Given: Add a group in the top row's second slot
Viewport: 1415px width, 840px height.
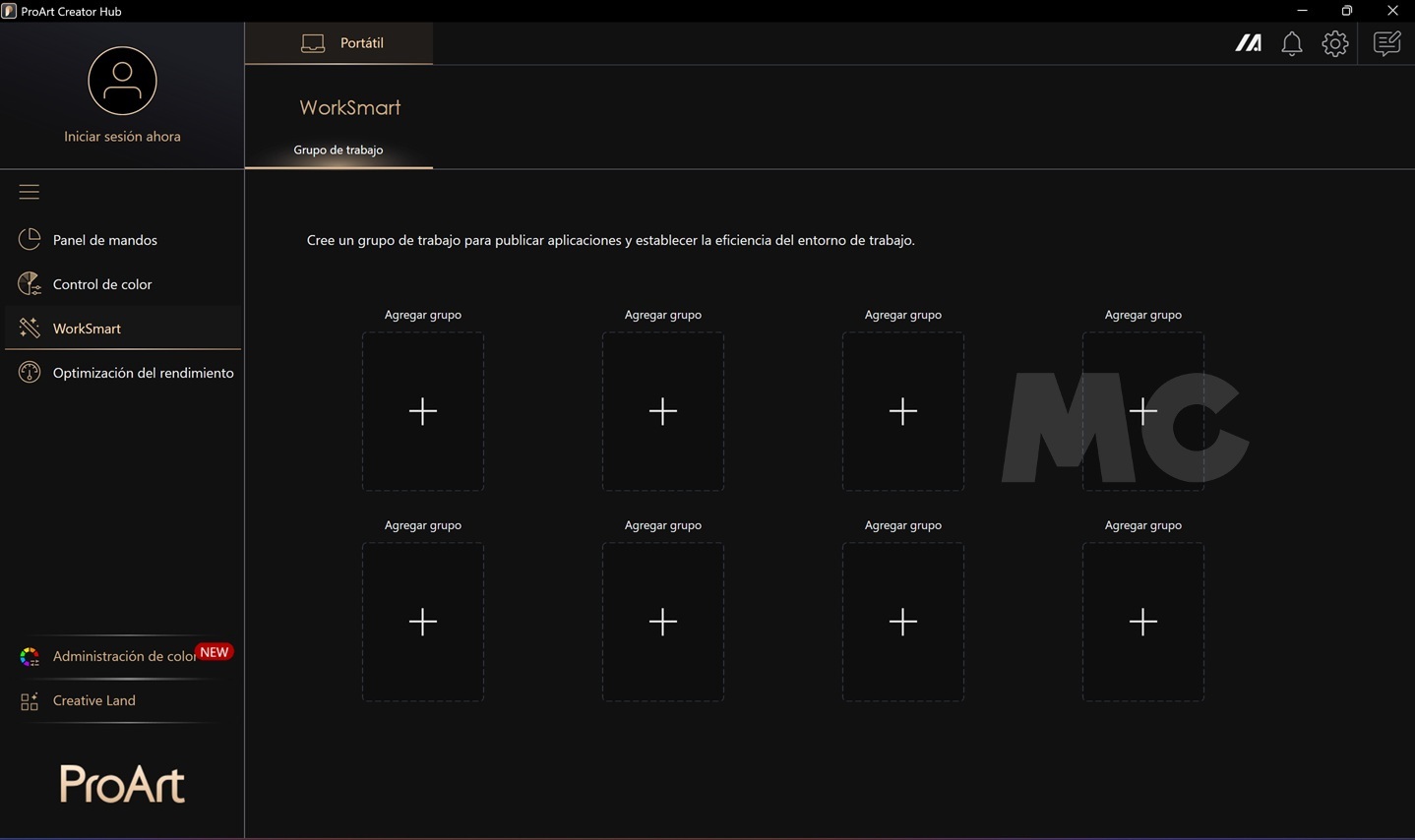Looking at the screenshot, I should pos(663,411).
